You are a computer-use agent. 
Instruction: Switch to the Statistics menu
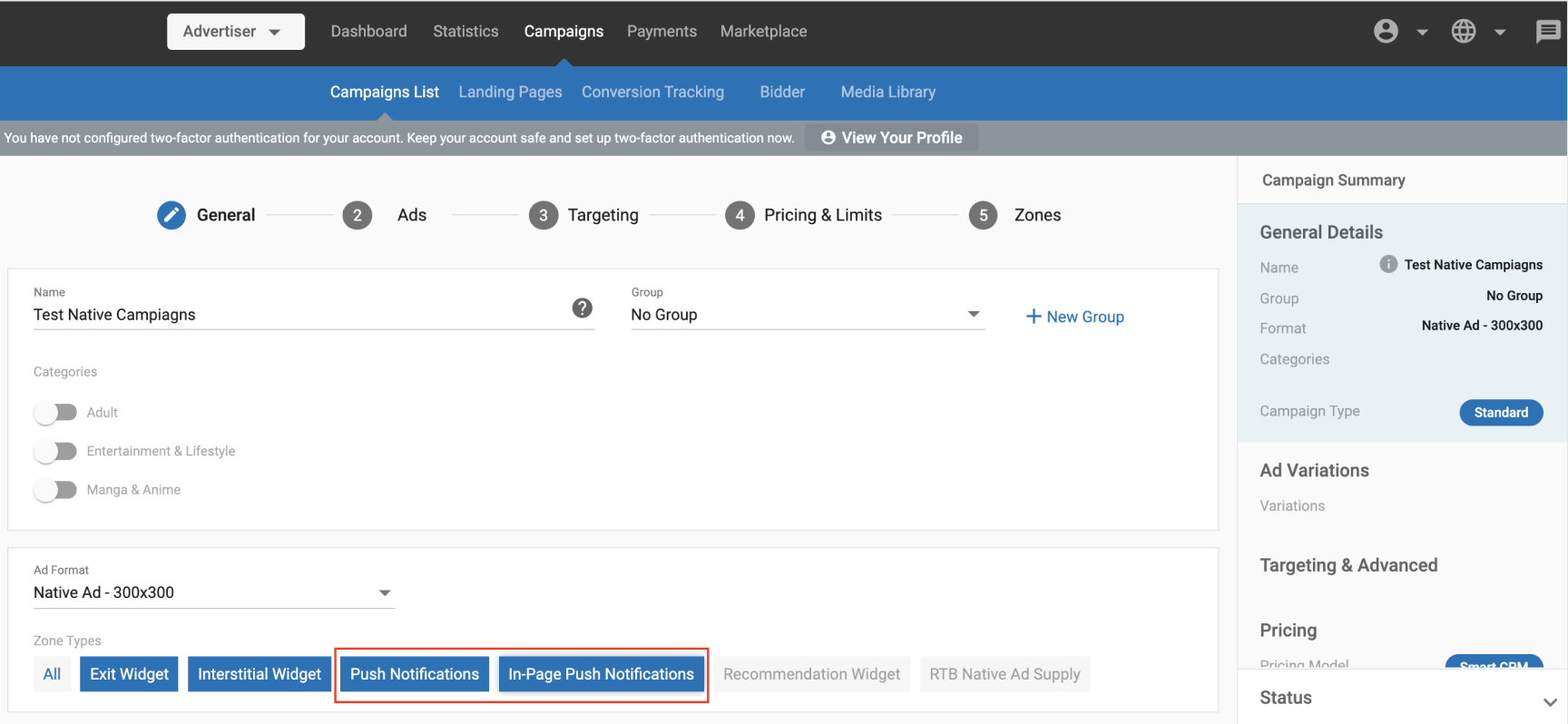point(465,31)
